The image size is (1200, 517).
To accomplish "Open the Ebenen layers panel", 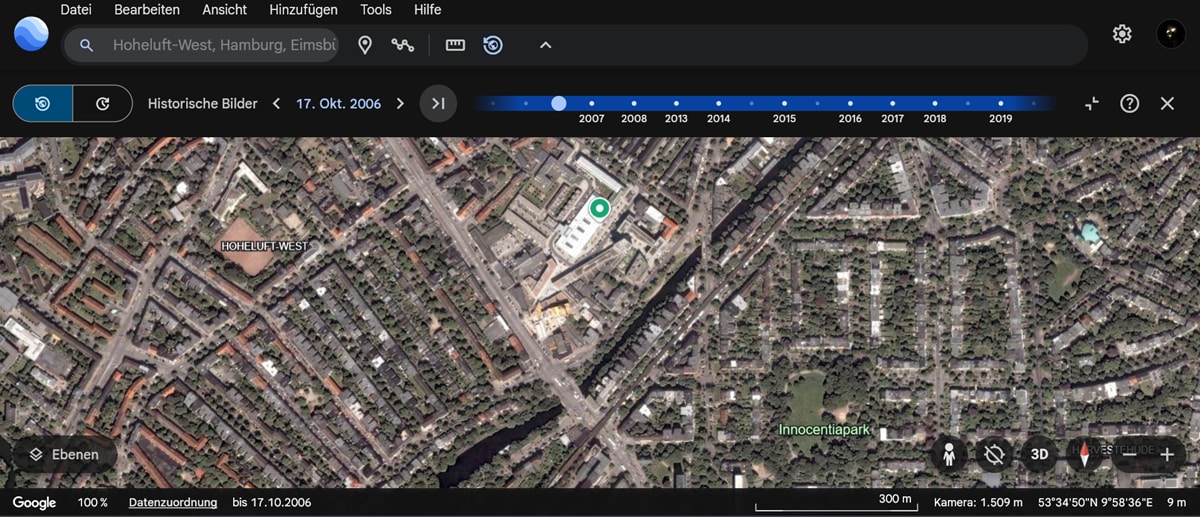I will coord(64,454).
